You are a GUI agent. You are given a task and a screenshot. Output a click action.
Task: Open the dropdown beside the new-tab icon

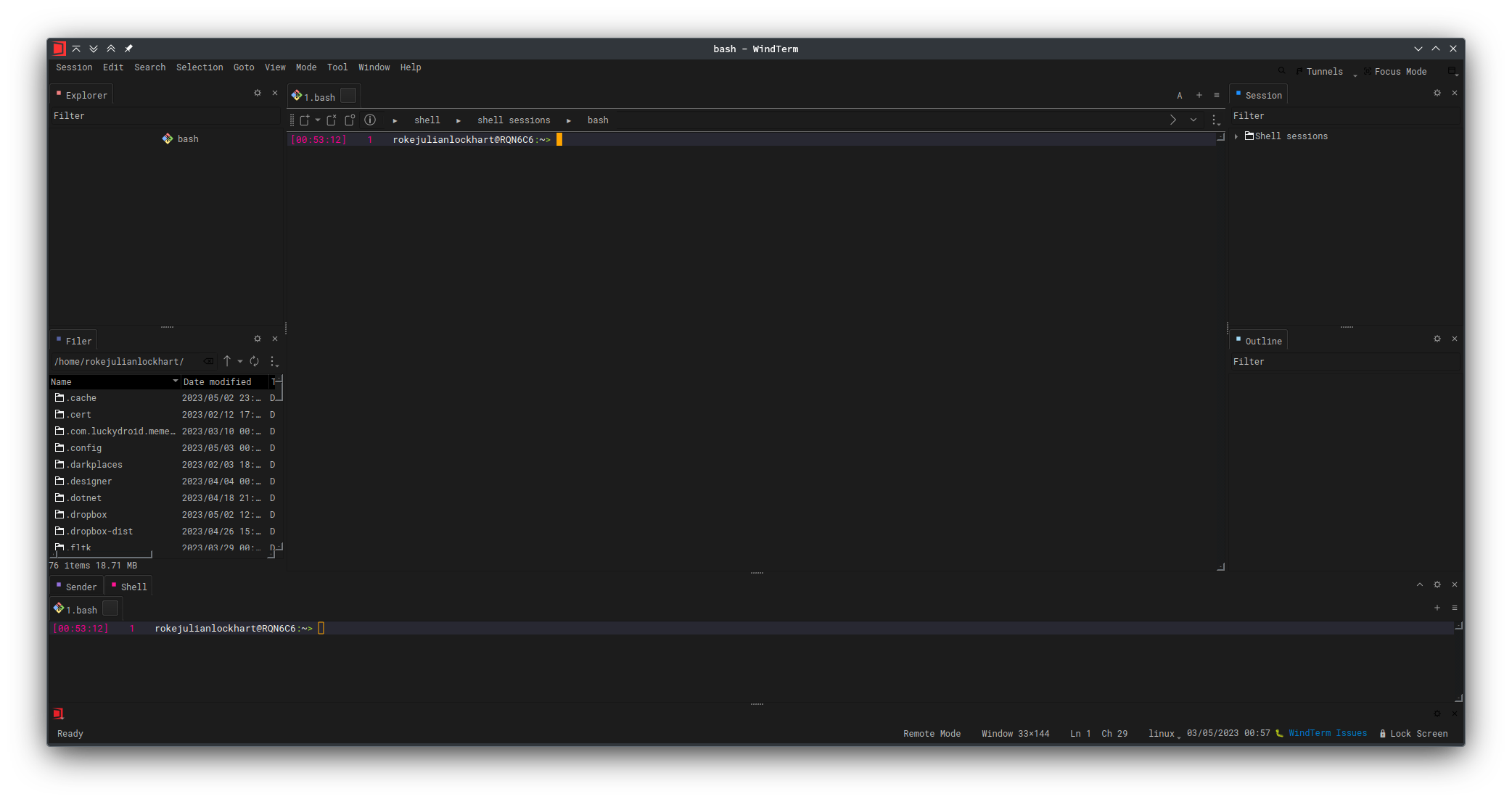click(x=319, y=120)
